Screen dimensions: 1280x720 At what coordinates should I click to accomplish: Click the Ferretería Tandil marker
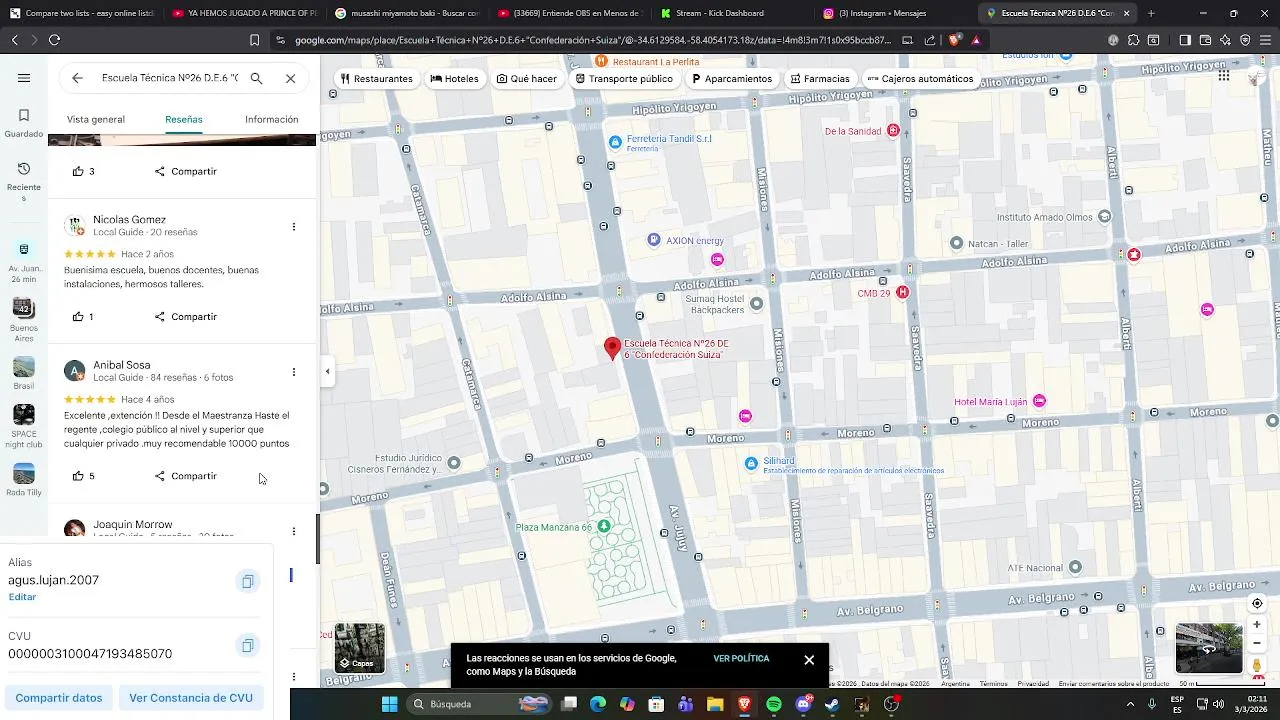tap(615, 142)
